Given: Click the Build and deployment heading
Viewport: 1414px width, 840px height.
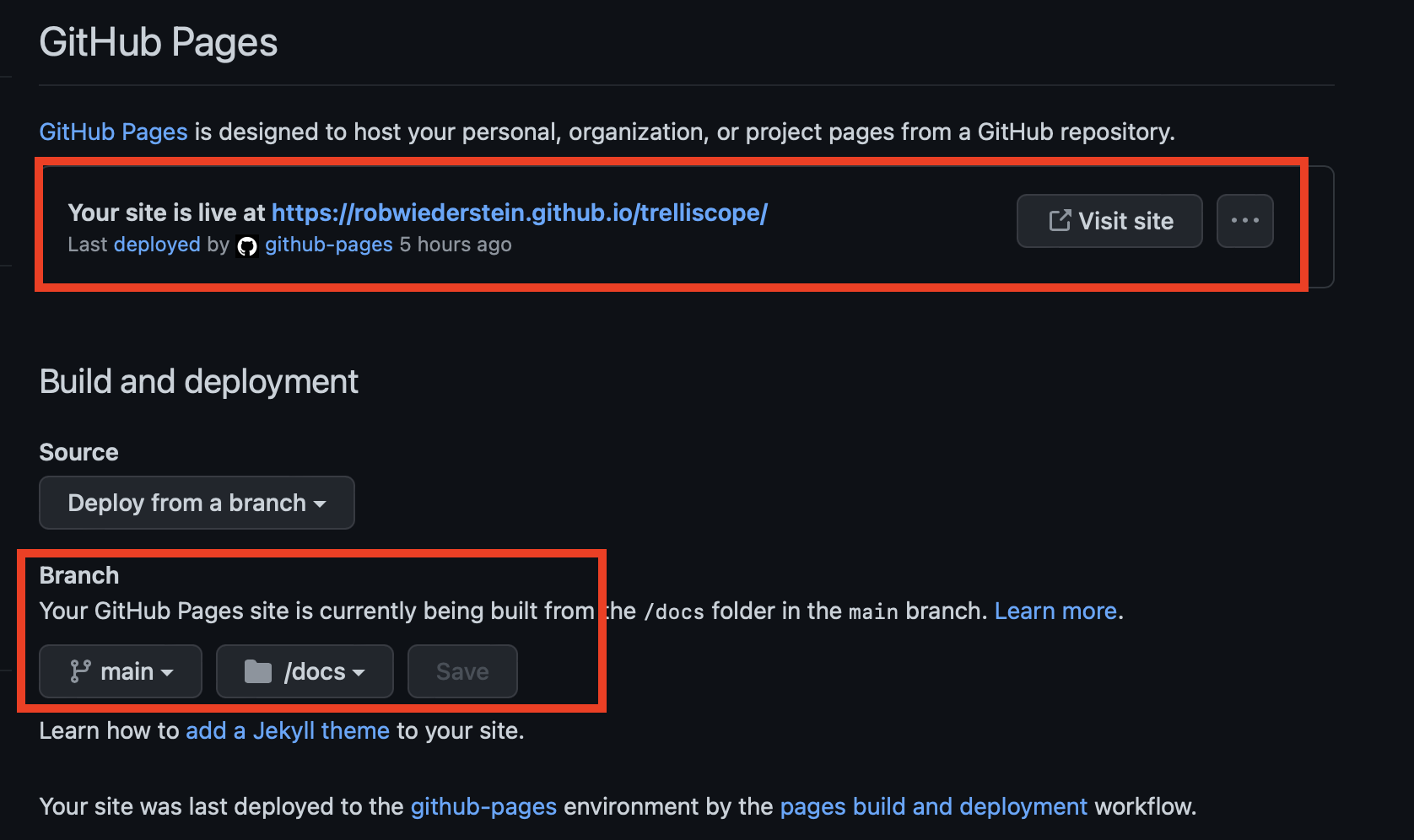Looking at the screenshot, I should [x=199, y=382].
